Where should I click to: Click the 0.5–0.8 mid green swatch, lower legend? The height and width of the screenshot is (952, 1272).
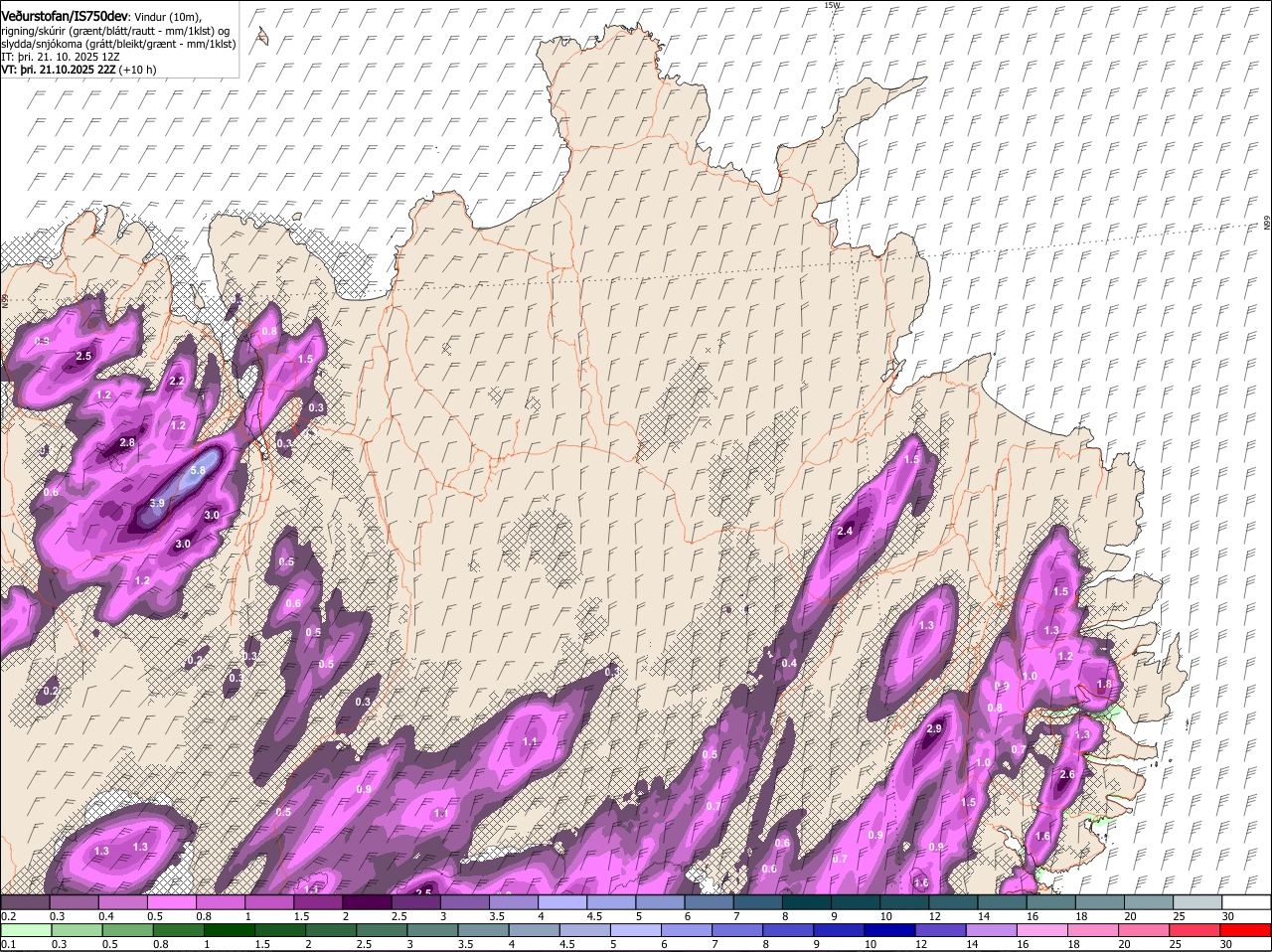pos(127,930)
